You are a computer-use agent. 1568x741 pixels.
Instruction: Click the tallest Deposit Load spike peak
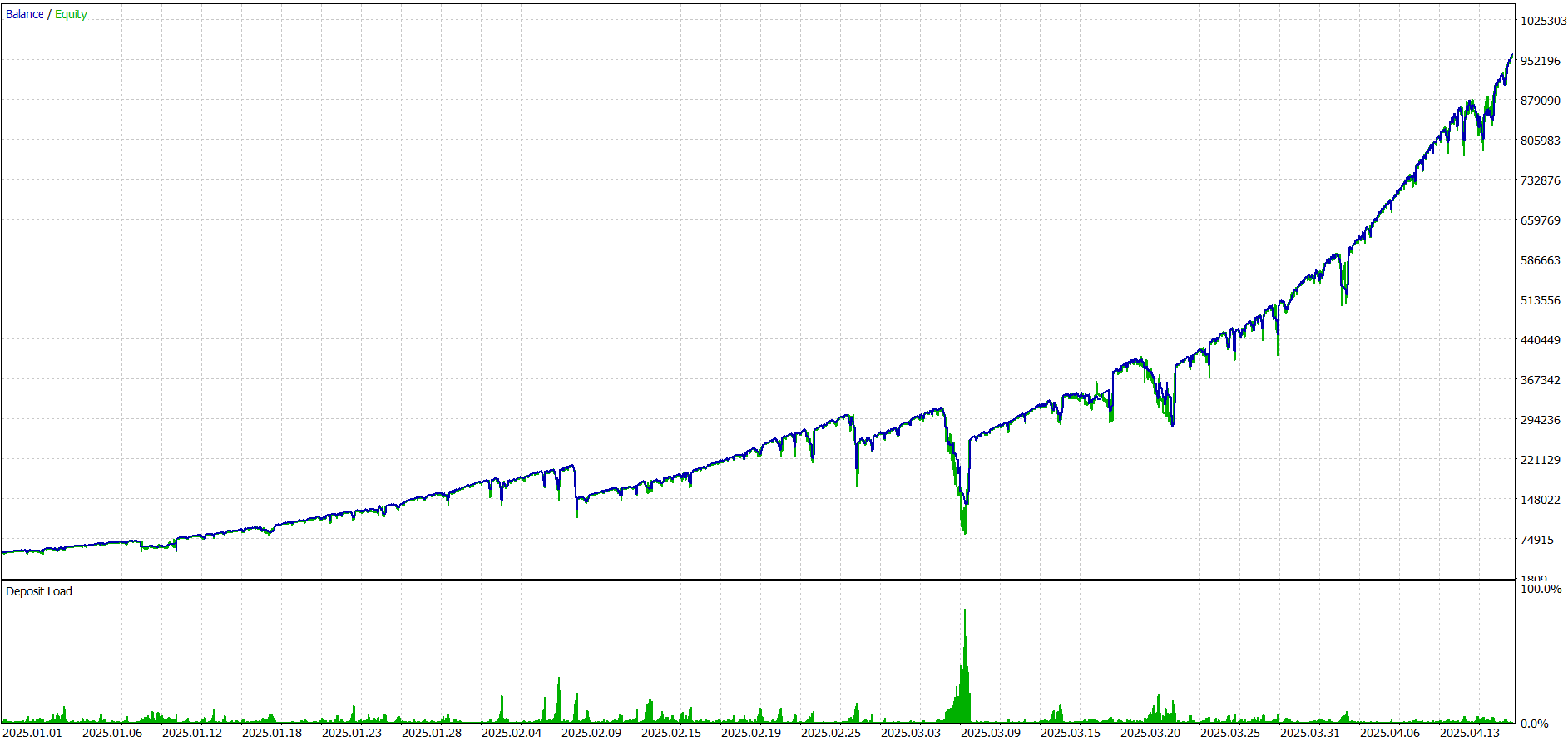pos(965,611)
